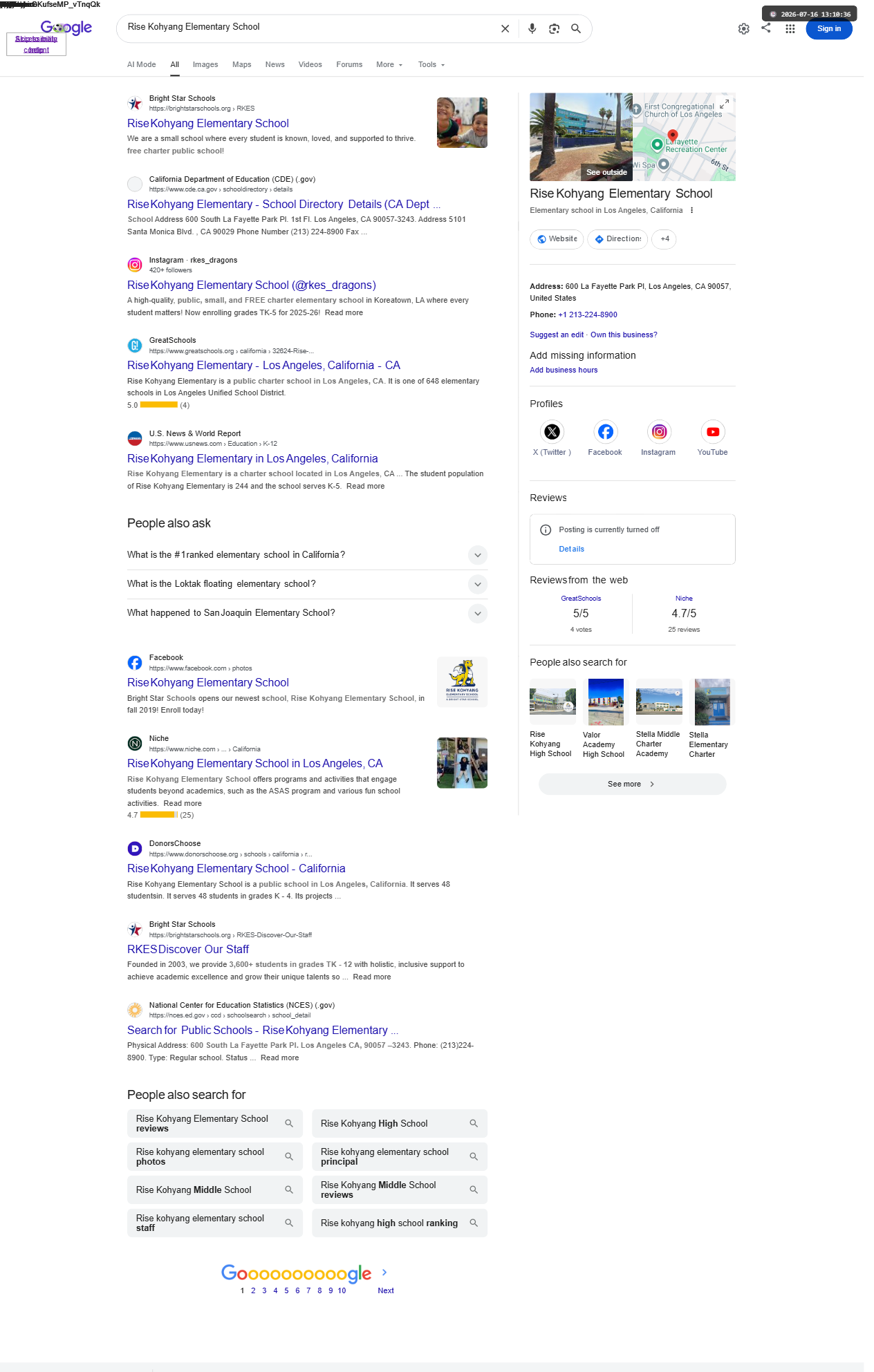Click 'Own this business?' link
The width and height of the screenshot is (874, 1372).
coord(624,335)
